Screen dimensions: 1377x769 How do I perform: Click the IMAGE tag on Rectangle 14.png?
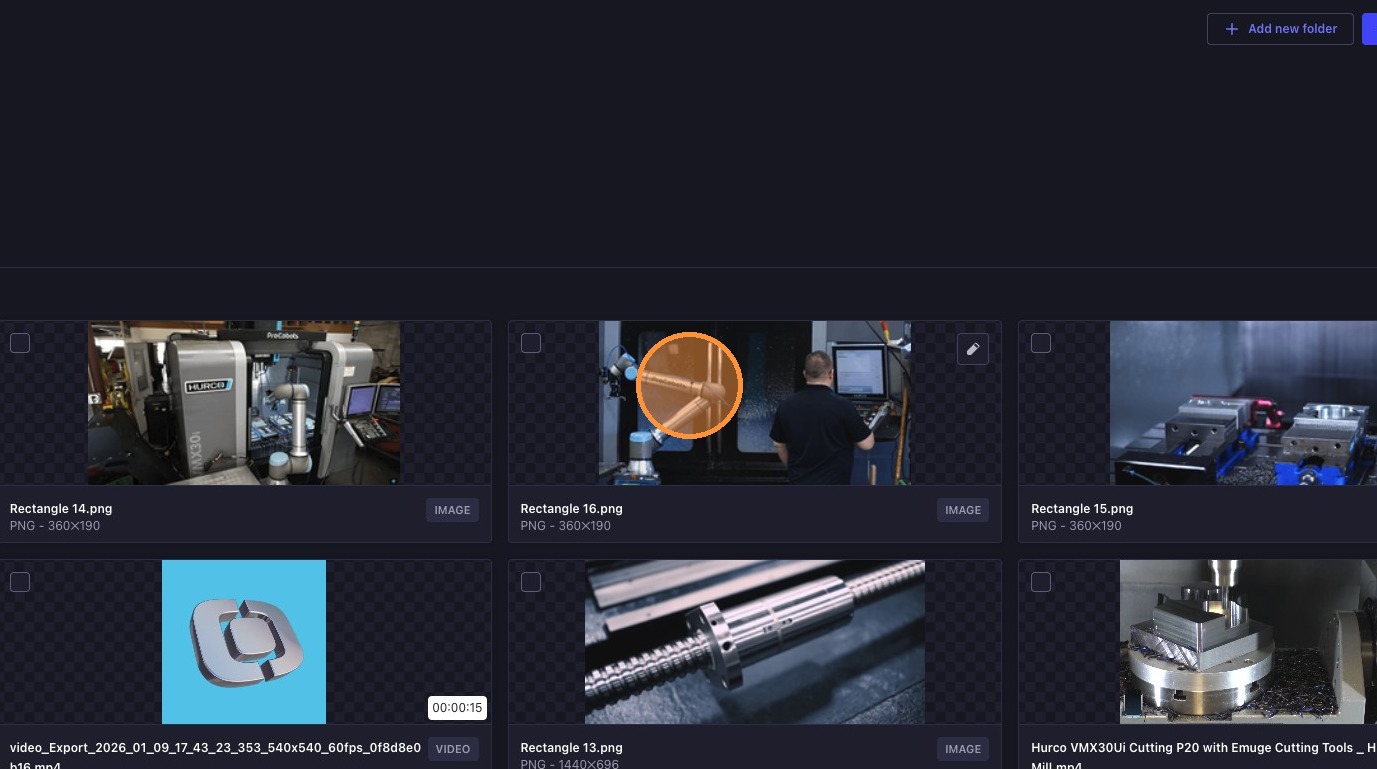point(452,510)
